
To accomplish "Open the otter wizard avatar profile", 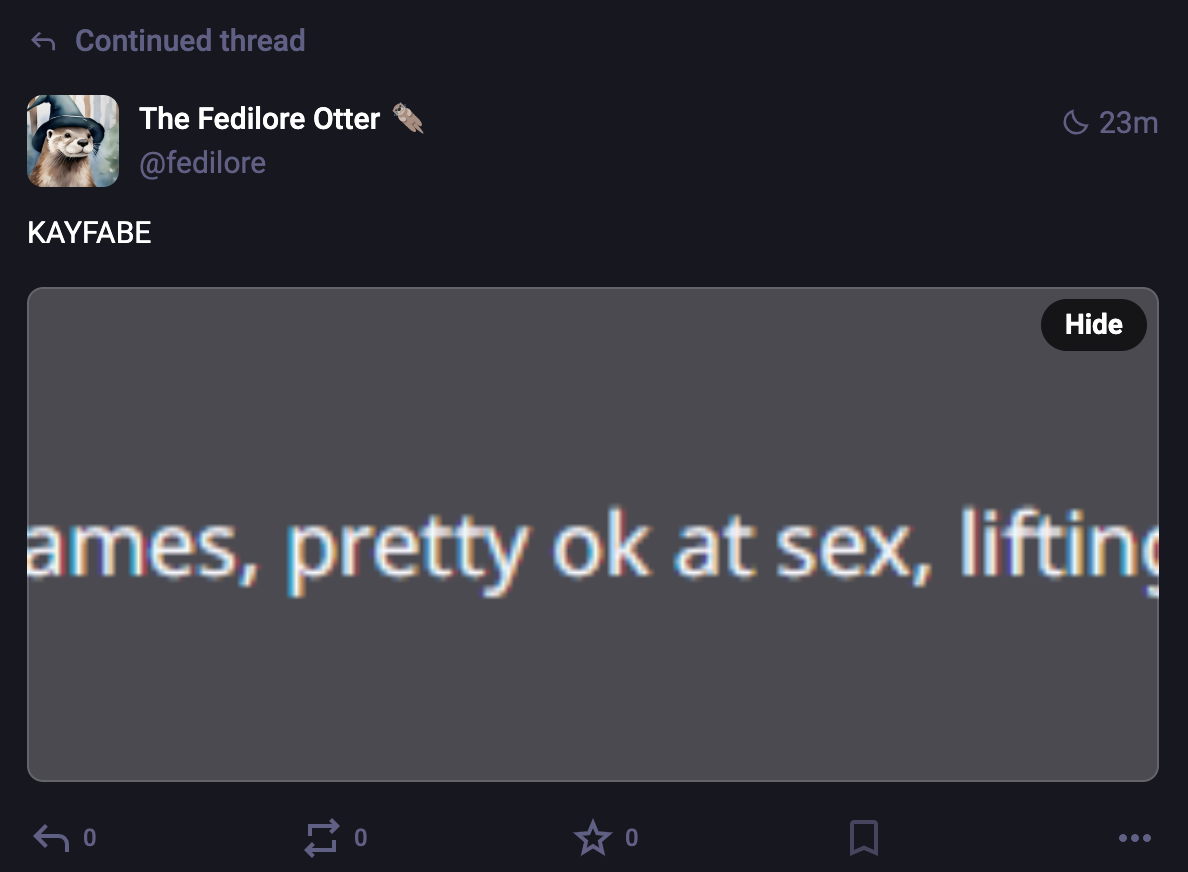I will [73, 141].
